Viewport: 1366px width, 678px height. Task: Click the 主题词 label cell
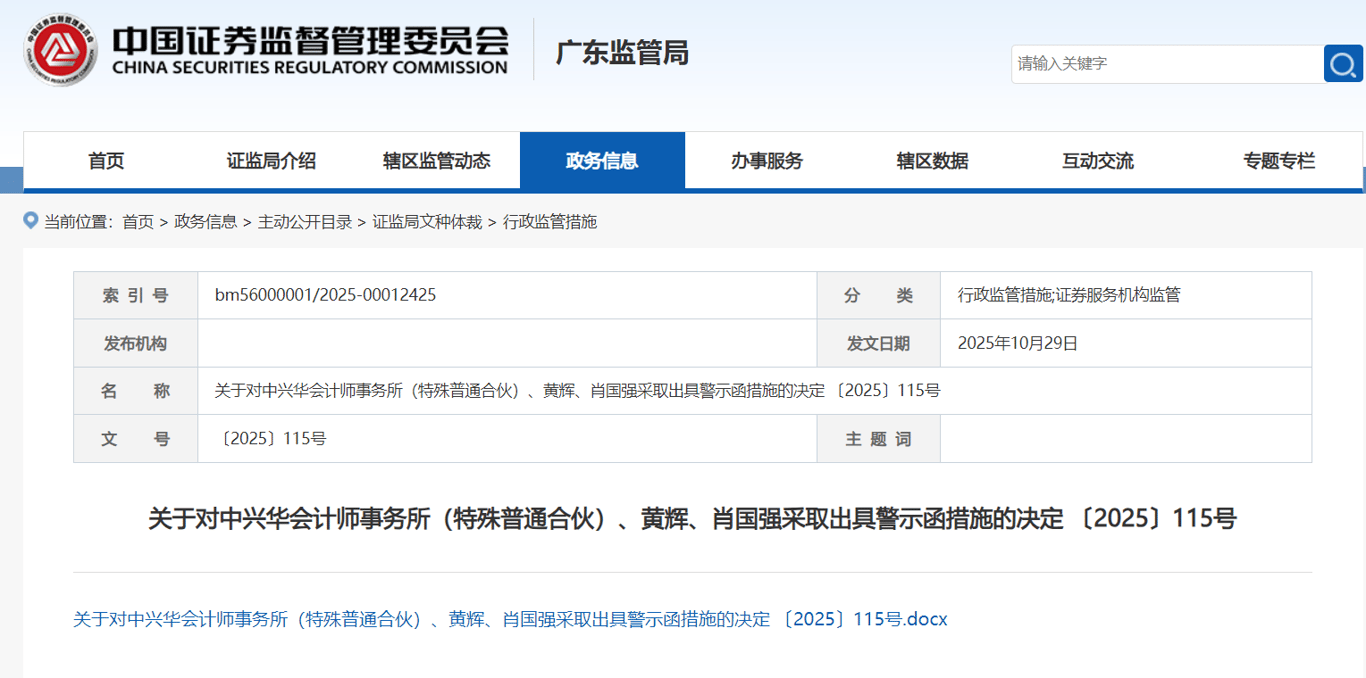pos(878,439)
